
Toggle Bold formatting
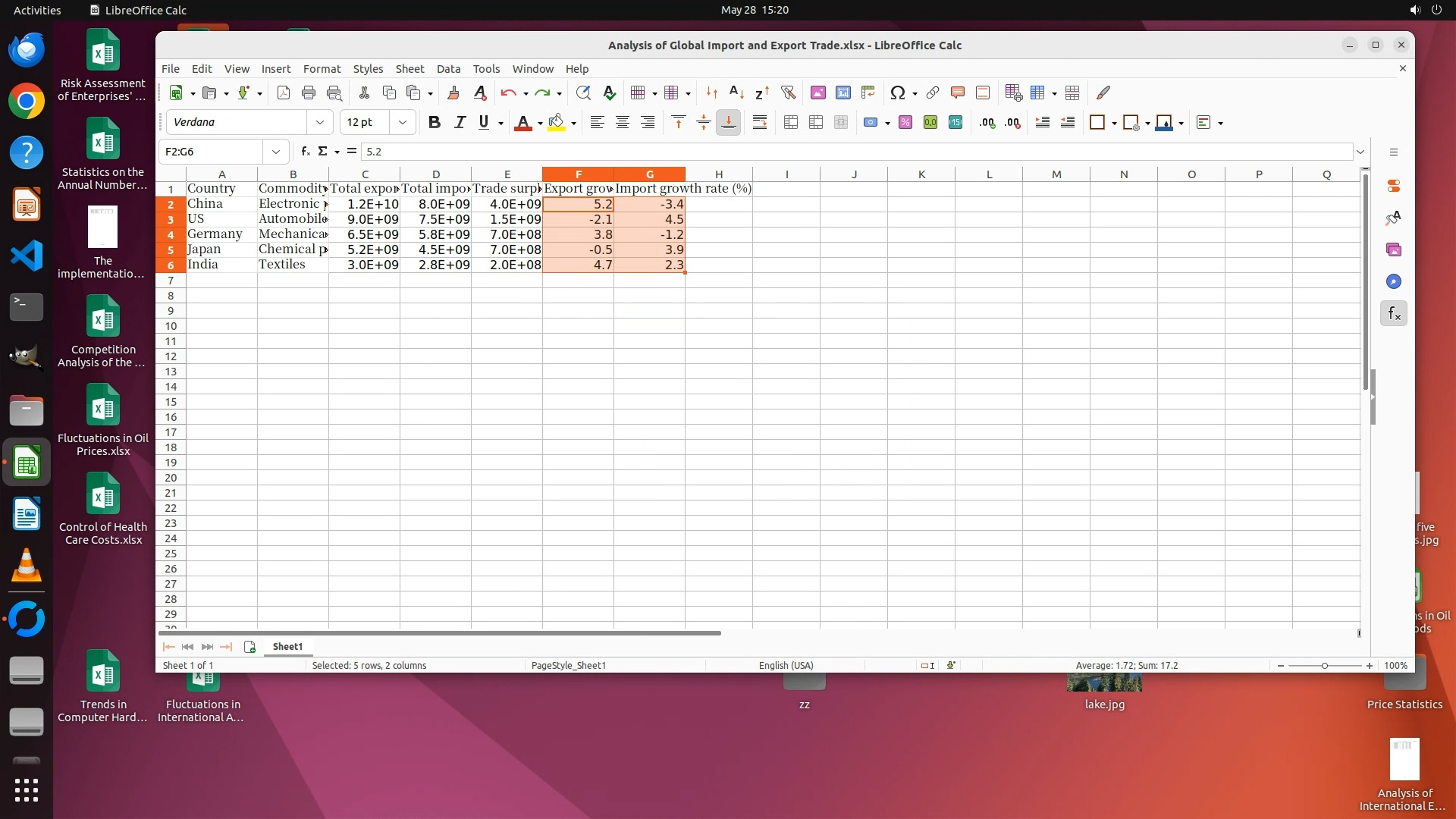(x=434, y=122)
